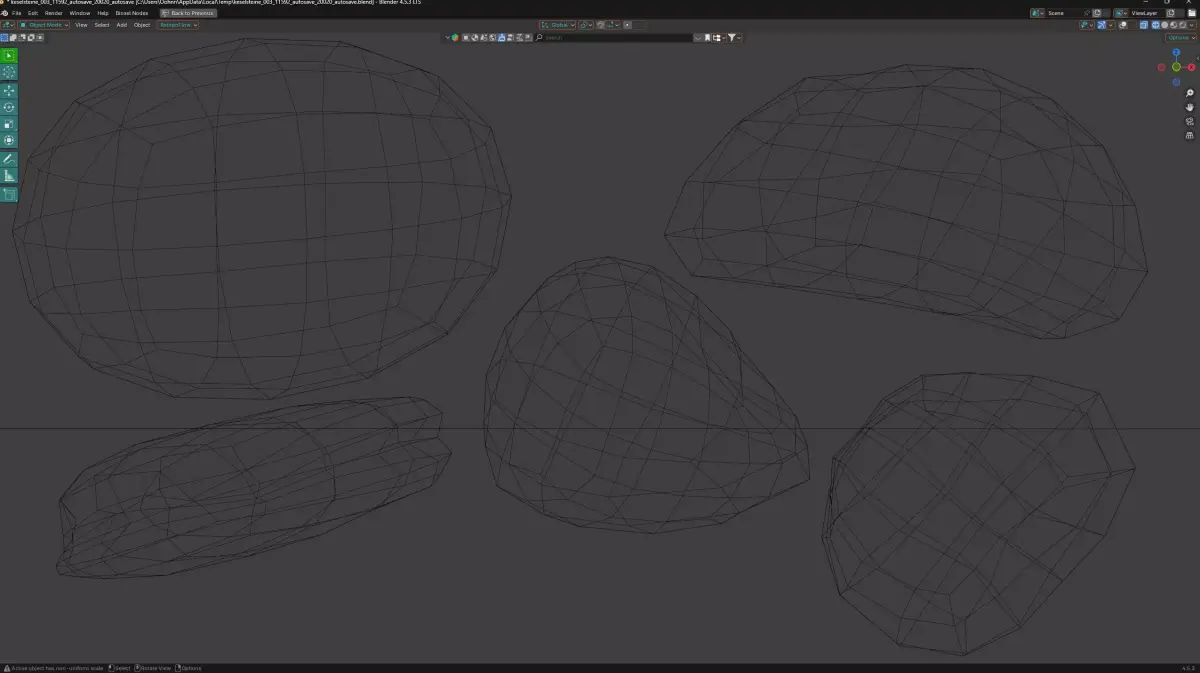Open the Object Mode dropdown
This screenshot has height=673, width=1200.
point(44,24)
